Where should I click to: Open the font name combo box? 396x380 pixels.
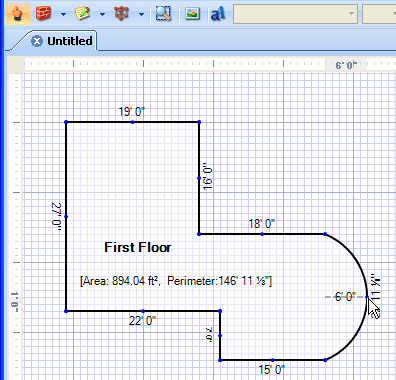point(295,14)
